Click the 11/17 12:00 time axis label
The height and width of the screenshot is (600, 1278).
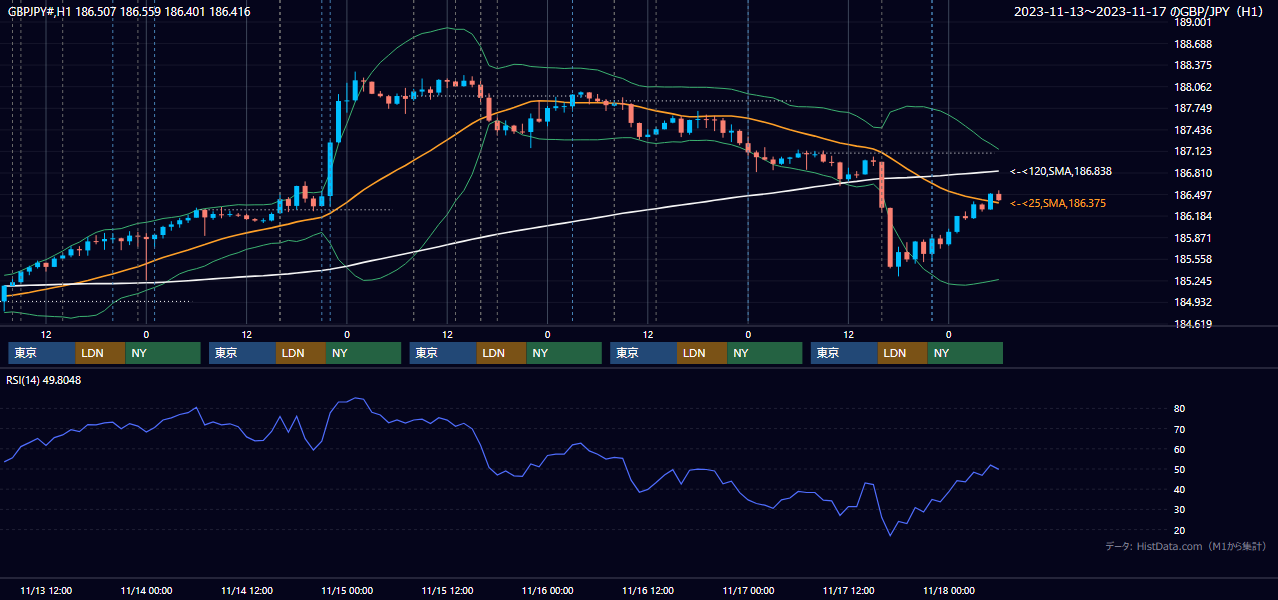tap(849, 590)
